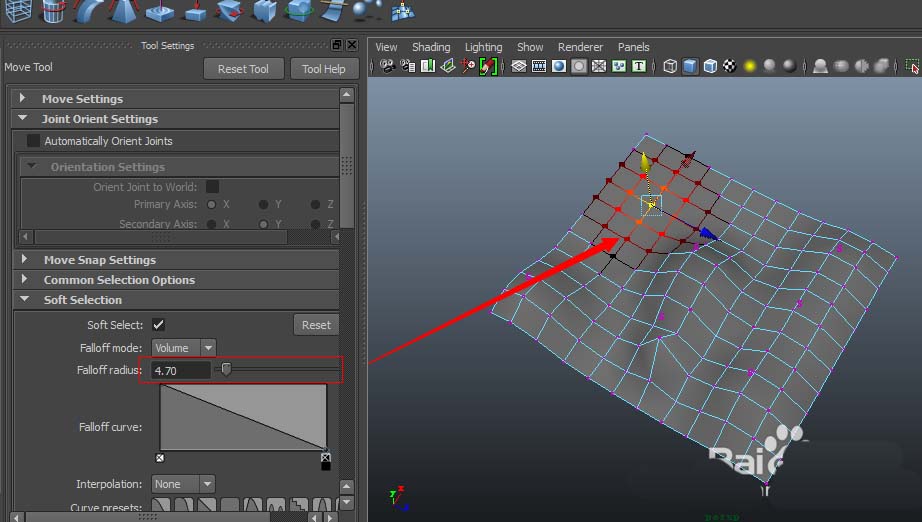Toggle wireframe cube shading icon
922x522 pixels.
coord(670,66)
